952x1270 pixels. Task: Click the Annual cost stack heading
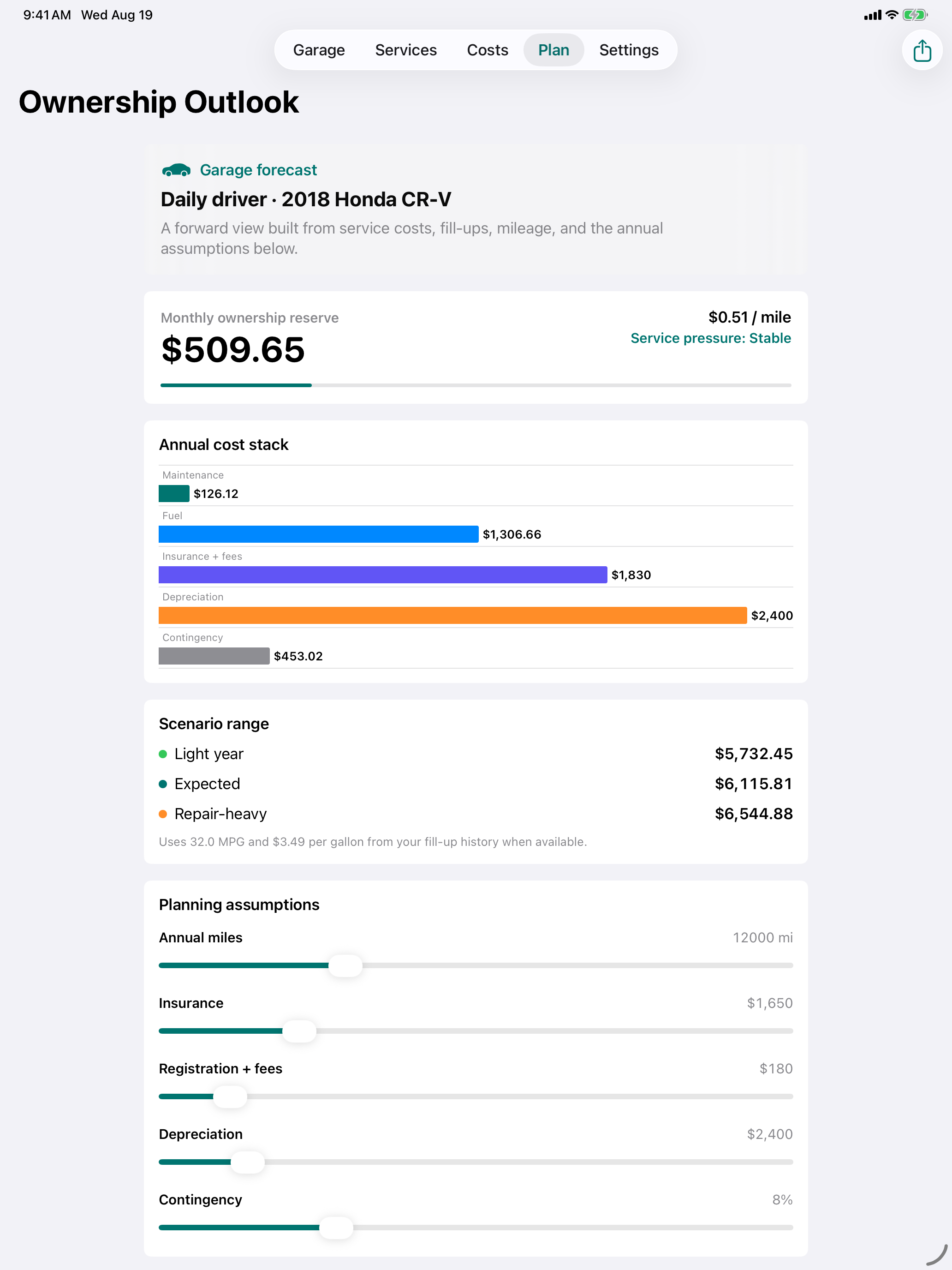[224, 444]
